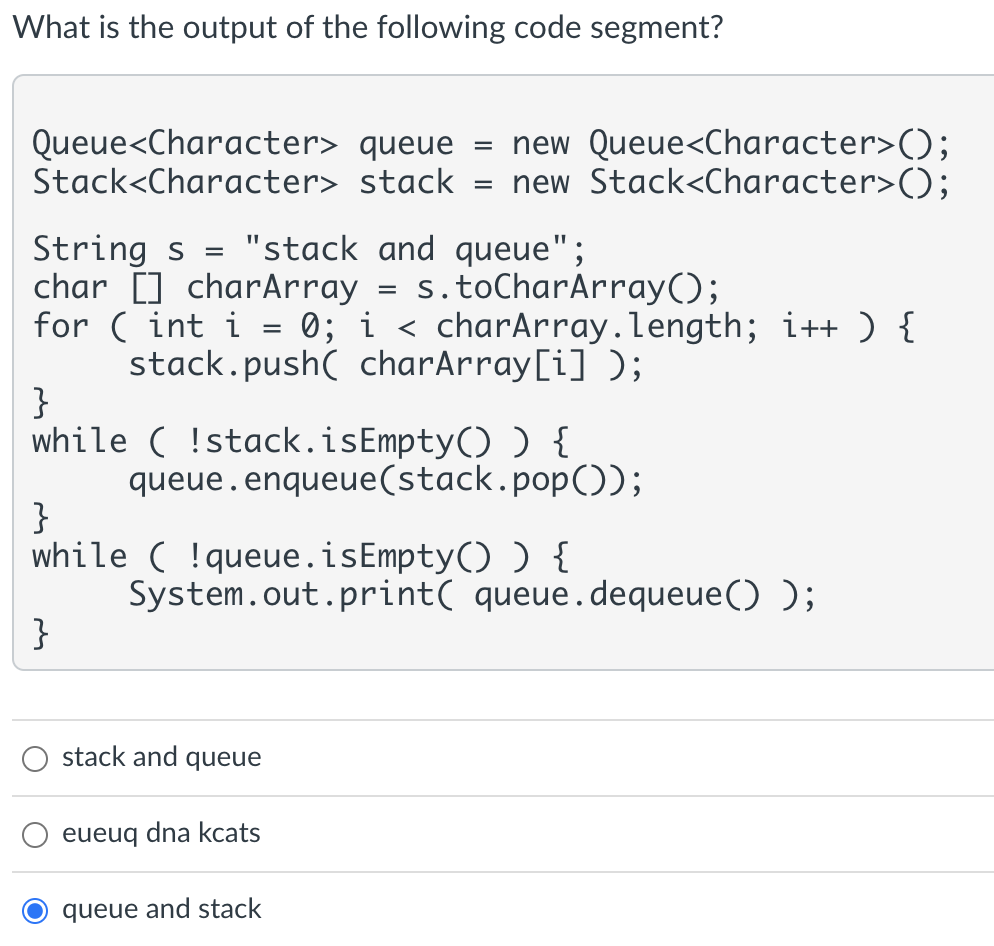Click the stack.push statement in the code
Image resolution: width=994 pixels, height=946 pixels.
click(385, 364)
